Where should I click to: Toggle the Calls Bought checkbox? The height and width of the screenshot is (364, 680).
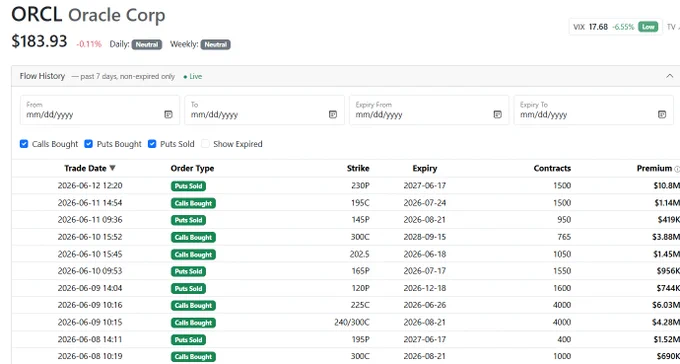24,144
